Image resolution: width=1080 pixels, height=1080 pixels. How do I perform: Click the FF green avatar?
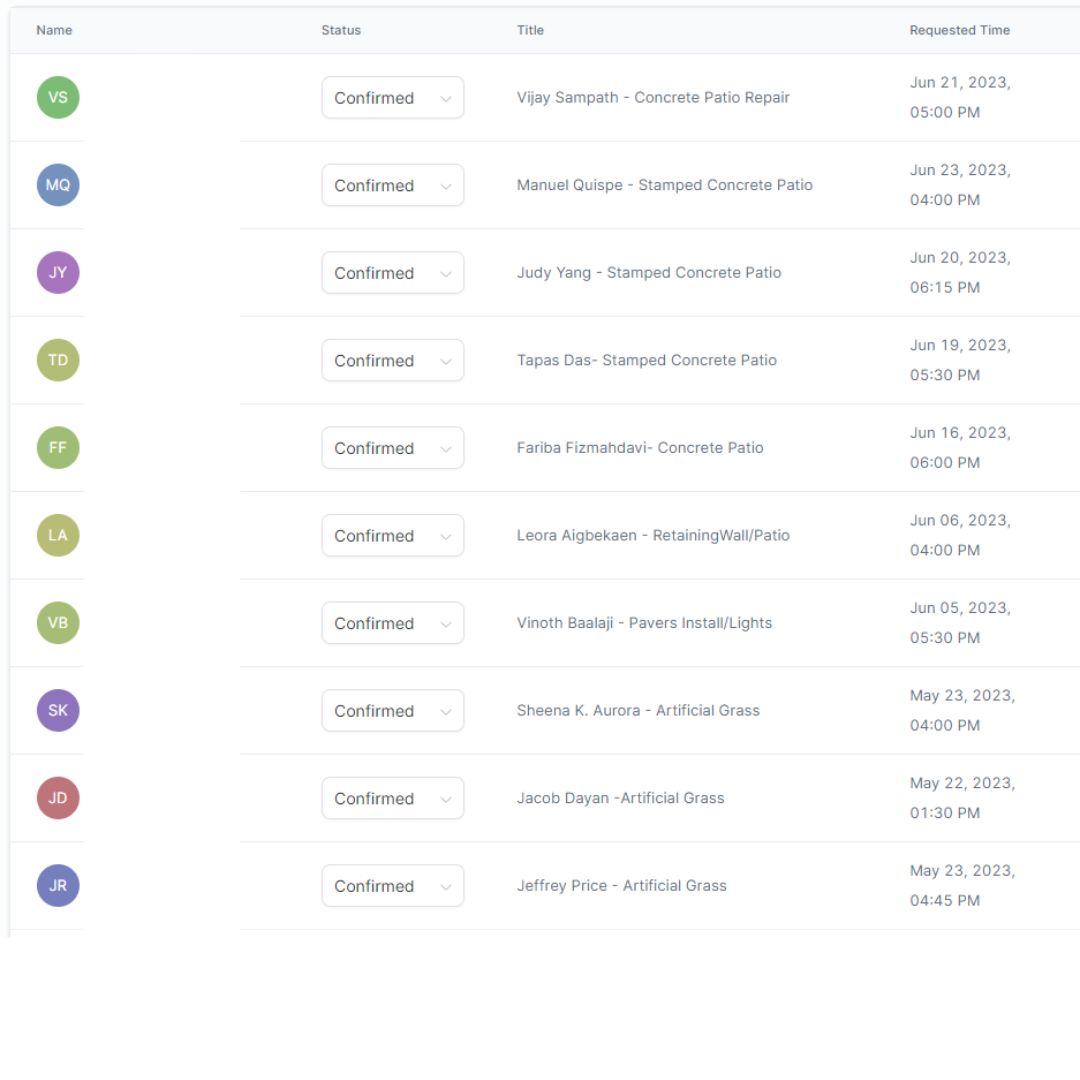click(x=58, y=448)
